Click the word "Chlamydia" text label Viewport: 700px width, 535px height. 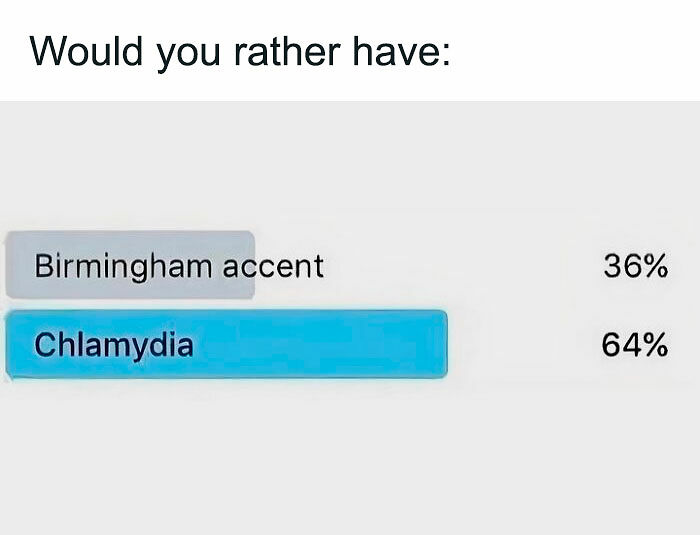tap(113, 345)
